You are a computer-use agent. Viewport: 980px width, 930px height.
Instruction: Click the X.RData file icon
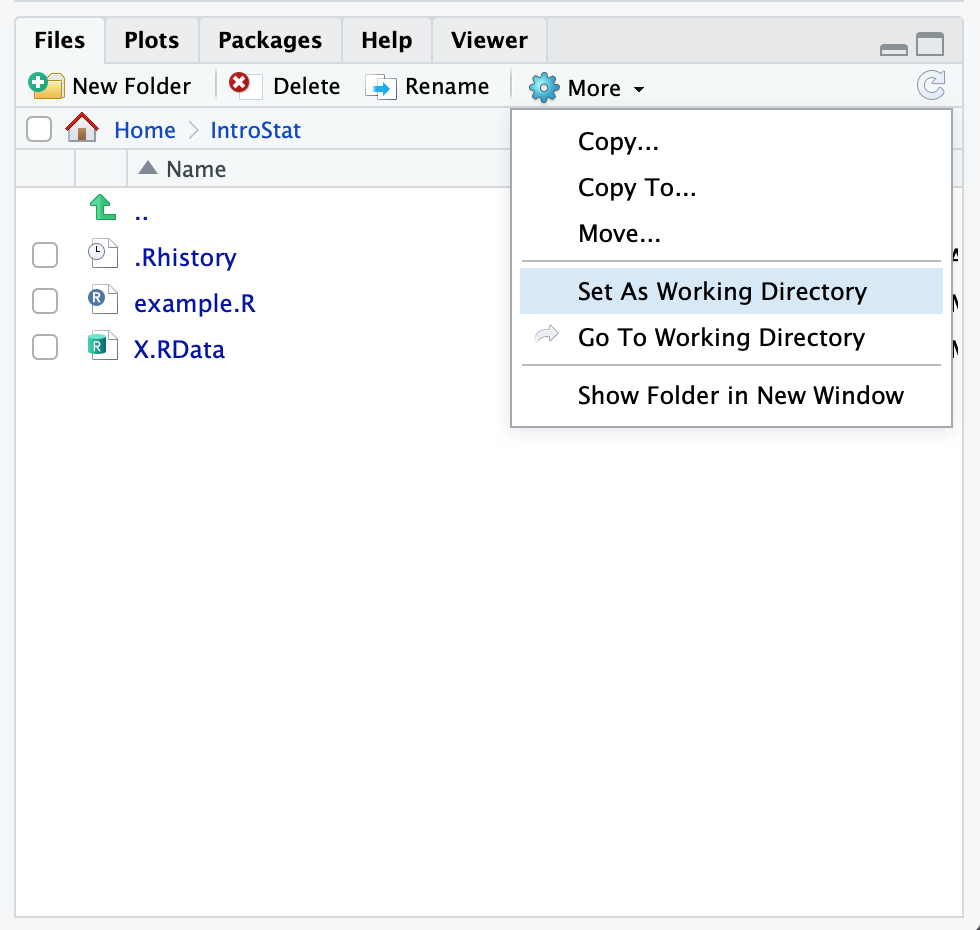pyautogui.click(x=103, y=346)
